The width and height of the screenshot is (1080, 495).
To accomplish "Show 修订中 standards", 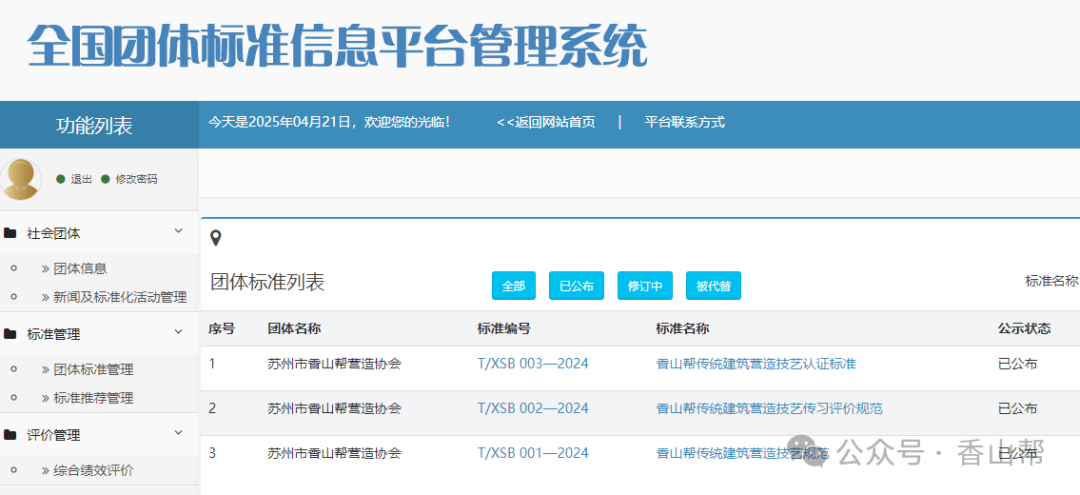I will pos(645,286).
